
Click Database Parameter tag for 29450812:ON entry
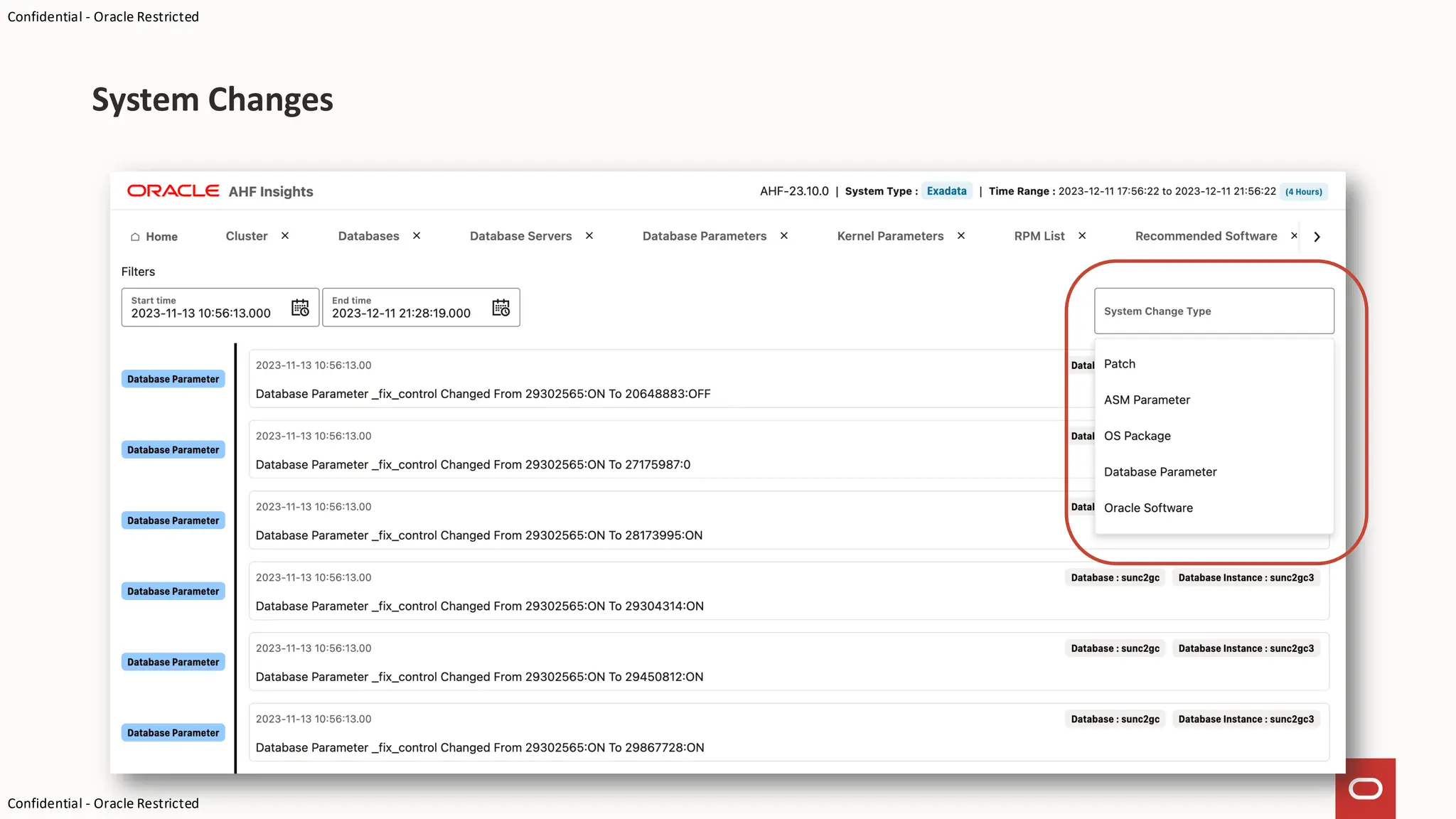point(173,662)
